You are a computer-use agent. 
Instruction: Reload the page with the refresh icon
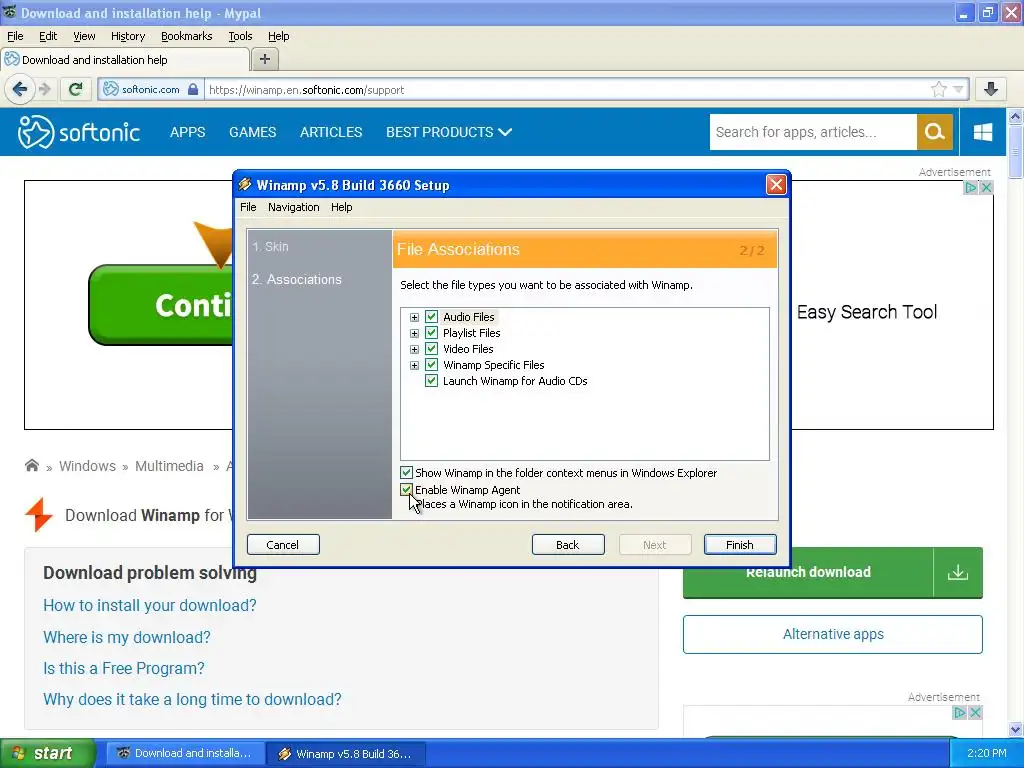click(76, 89)
